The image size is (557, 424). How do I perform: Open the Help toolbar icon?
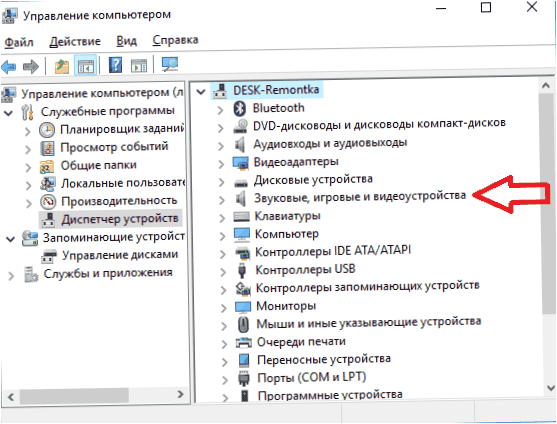pos(115,65)
